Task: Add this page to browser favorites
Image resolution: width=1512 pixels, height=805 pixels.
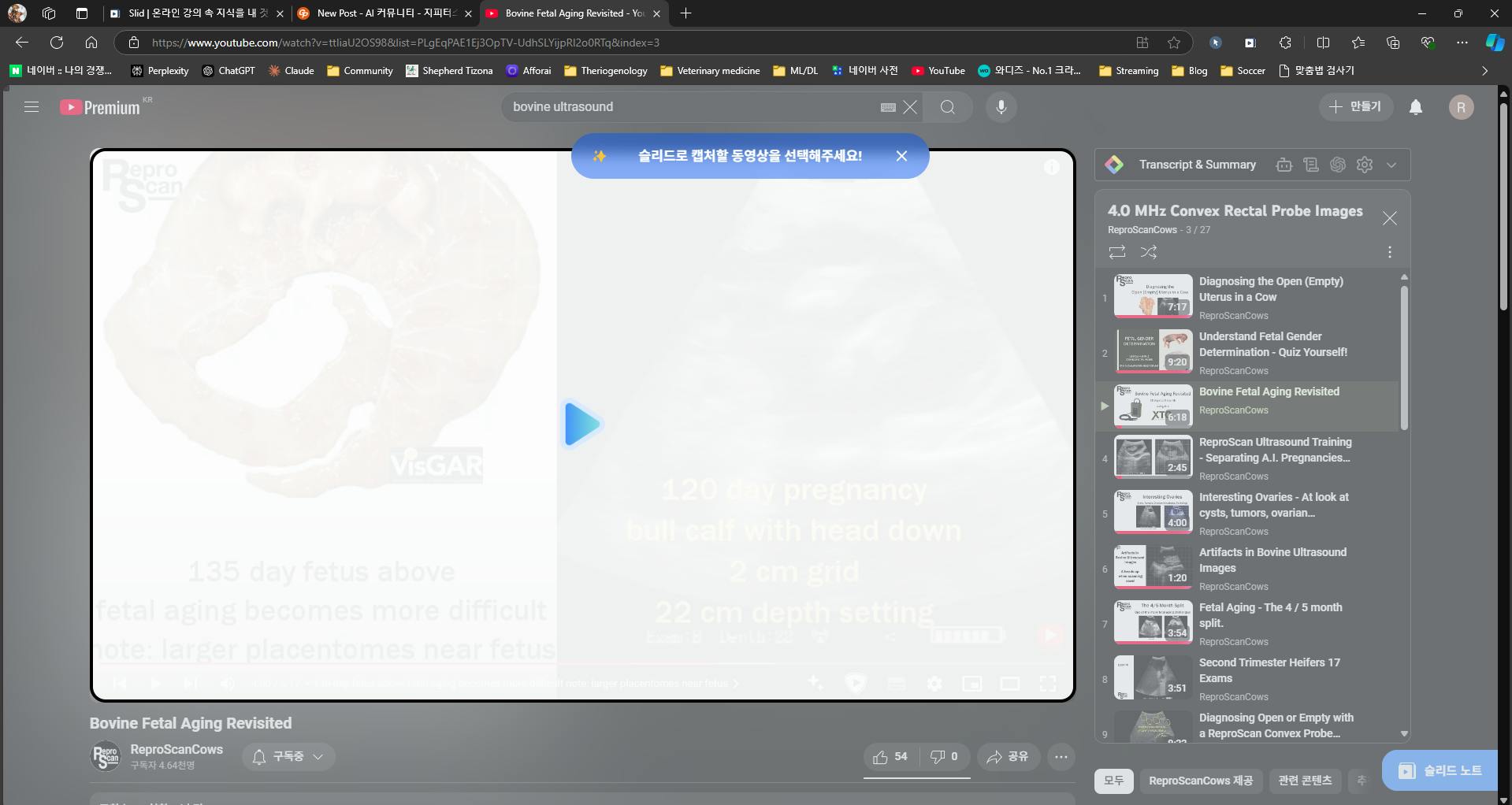Action: click(x=1174, y=43)
